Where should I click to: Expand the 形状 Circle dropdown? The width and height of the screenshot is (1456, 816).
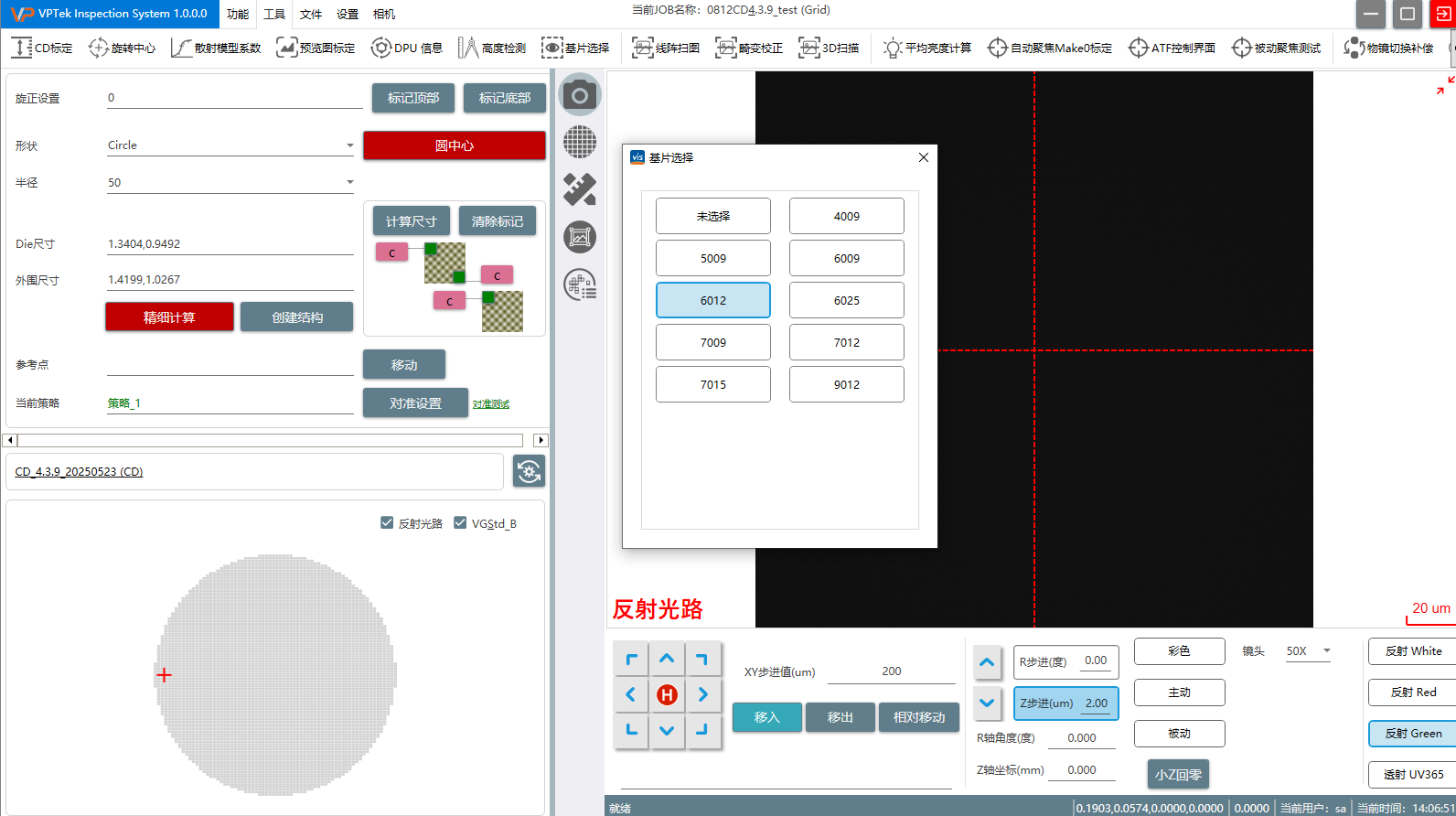(x=349, y=145)
